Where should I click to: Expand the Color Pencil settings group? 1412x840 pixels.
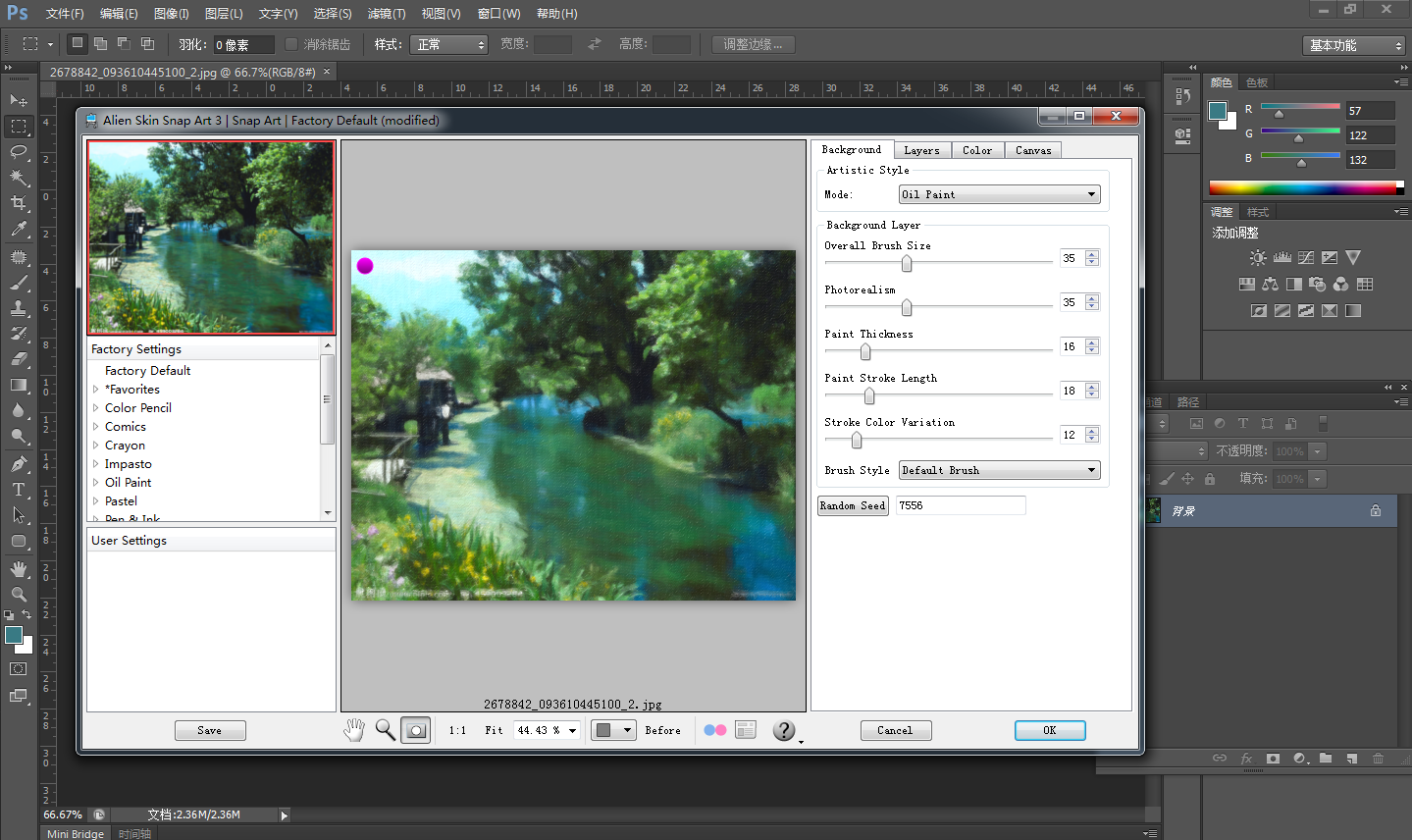click(x=95, y=408)
